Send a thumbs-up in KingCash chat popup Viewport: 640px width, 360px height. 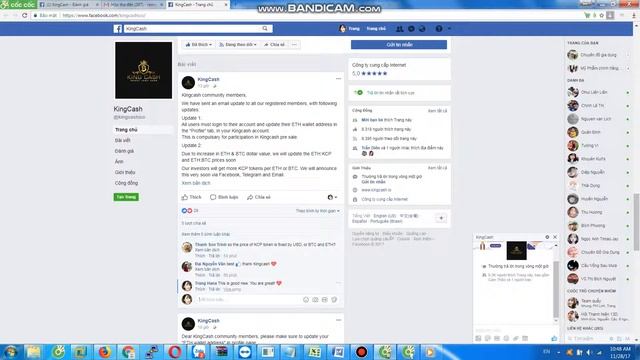(554, 338)
